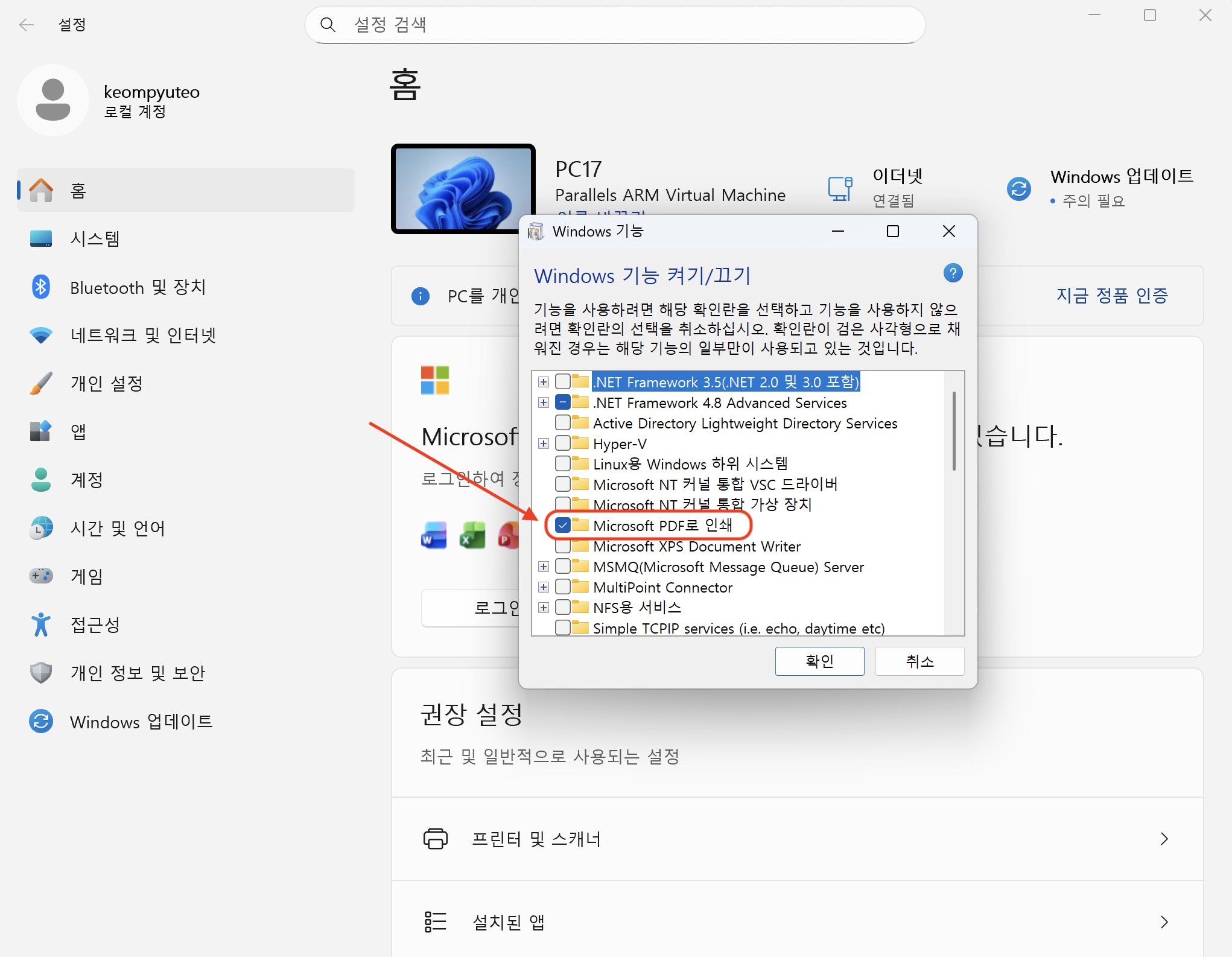Click the features list vertical scrollbar
The width and height of the screenshot is (1232, 957).
coord(954,431)
